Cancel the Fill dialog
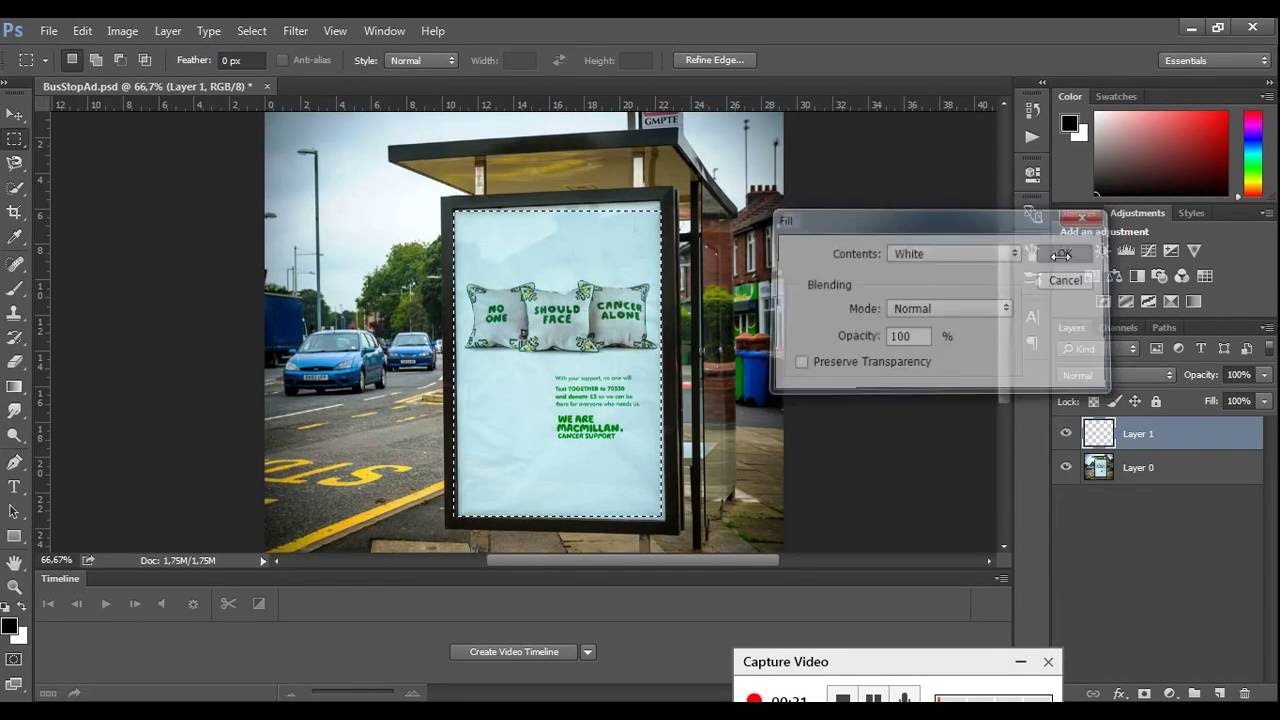This screenshot has width=1280, height=720. pyautogui.click(x=1065, y=281)
